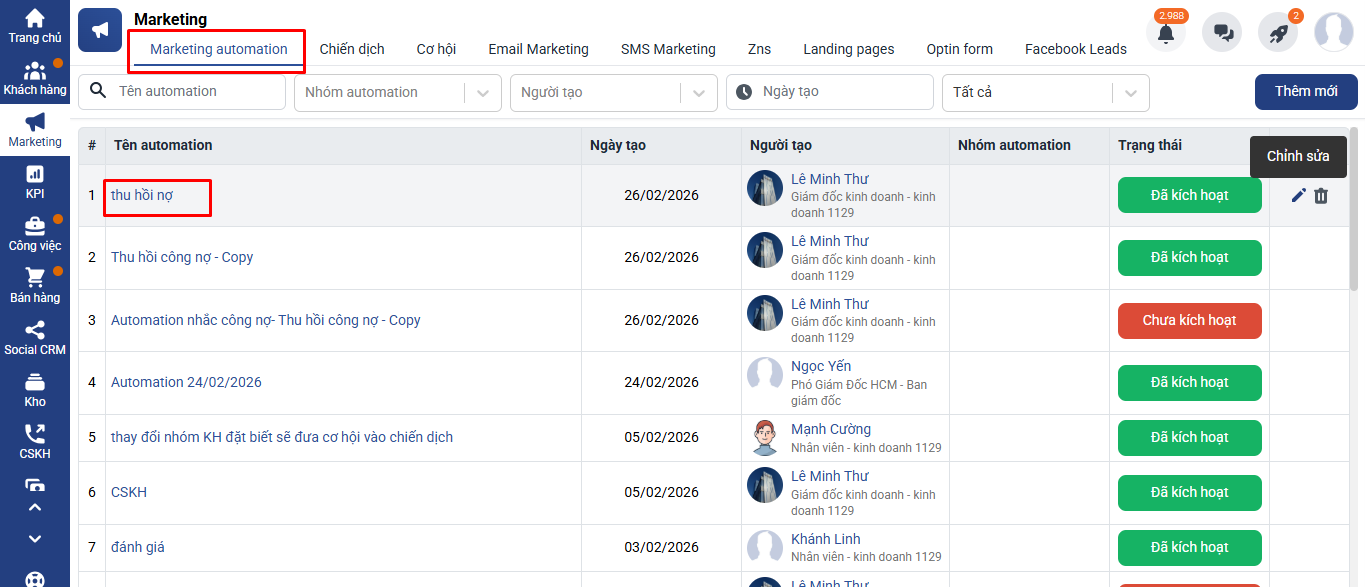Open the chat messages icon
The height and width of the screenshot is (587, 1365).
[x=1222, y=33]
